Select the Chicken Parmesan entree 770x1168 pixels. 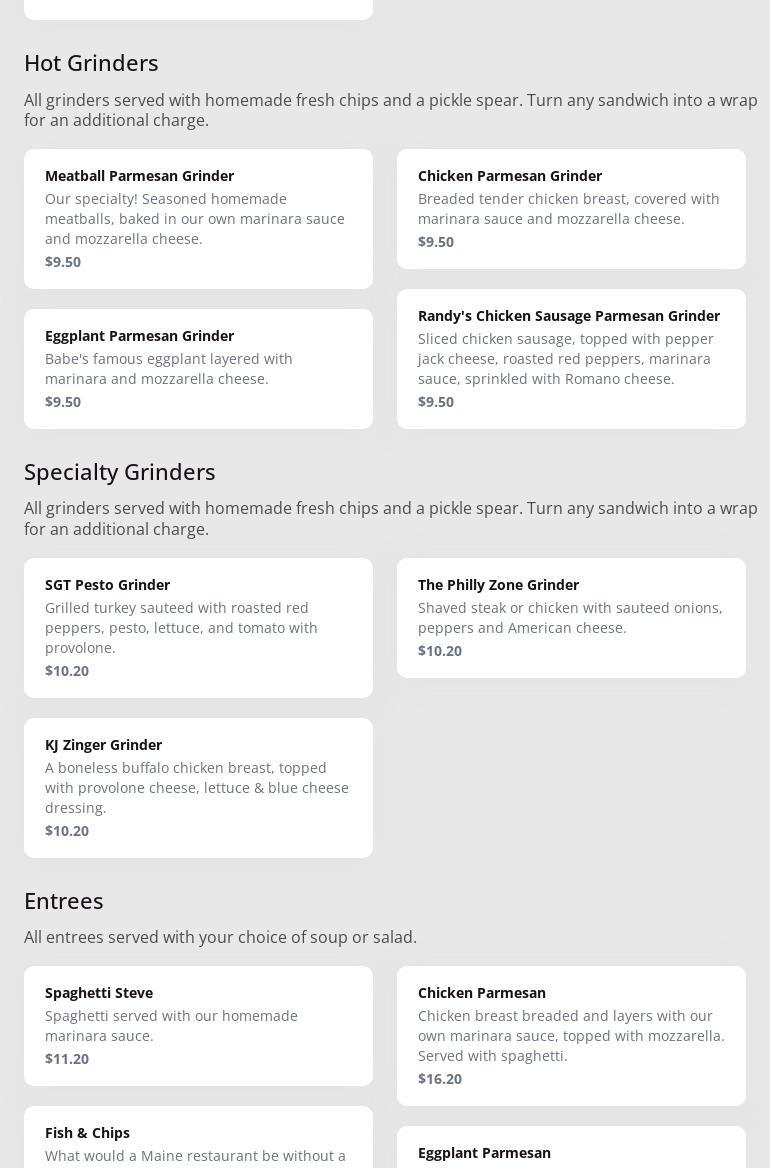point(571,1035)
